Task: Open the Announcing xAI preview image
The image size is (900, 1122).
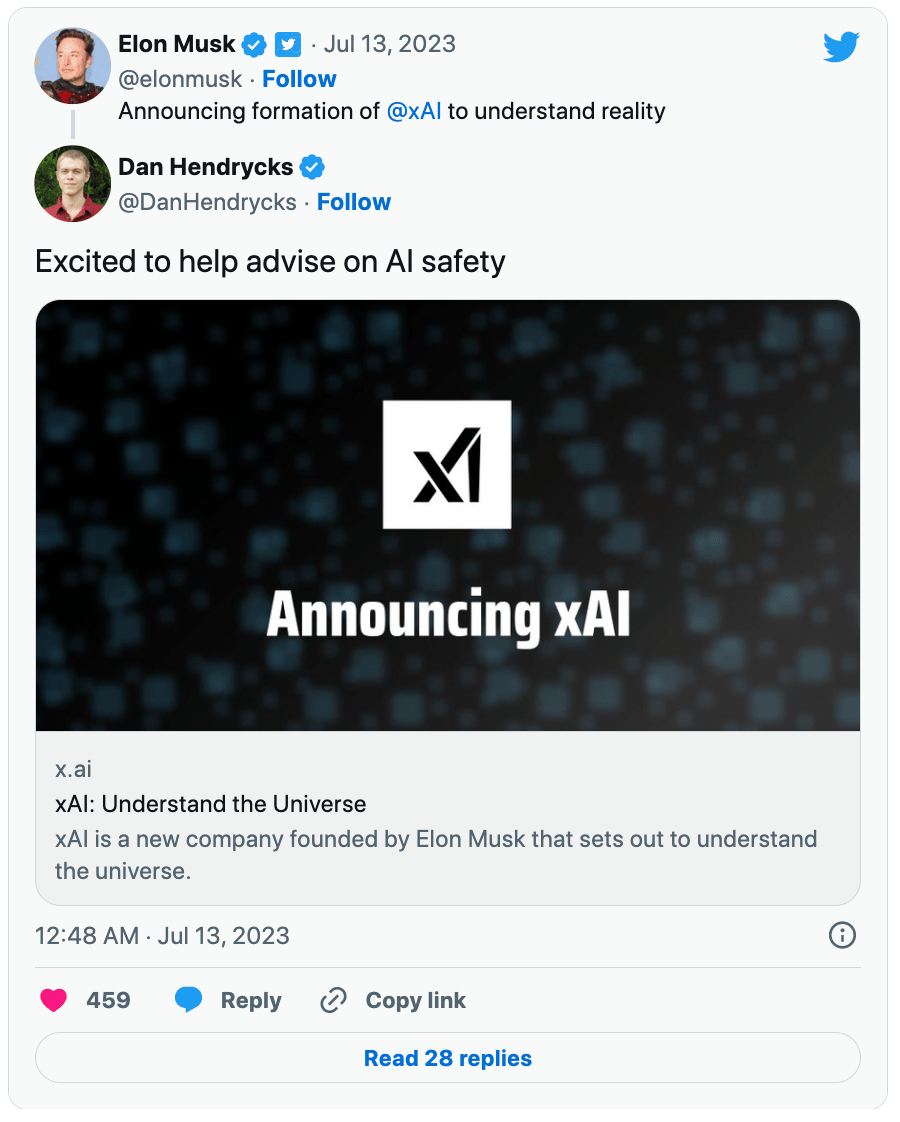Action: click(448, 515)
